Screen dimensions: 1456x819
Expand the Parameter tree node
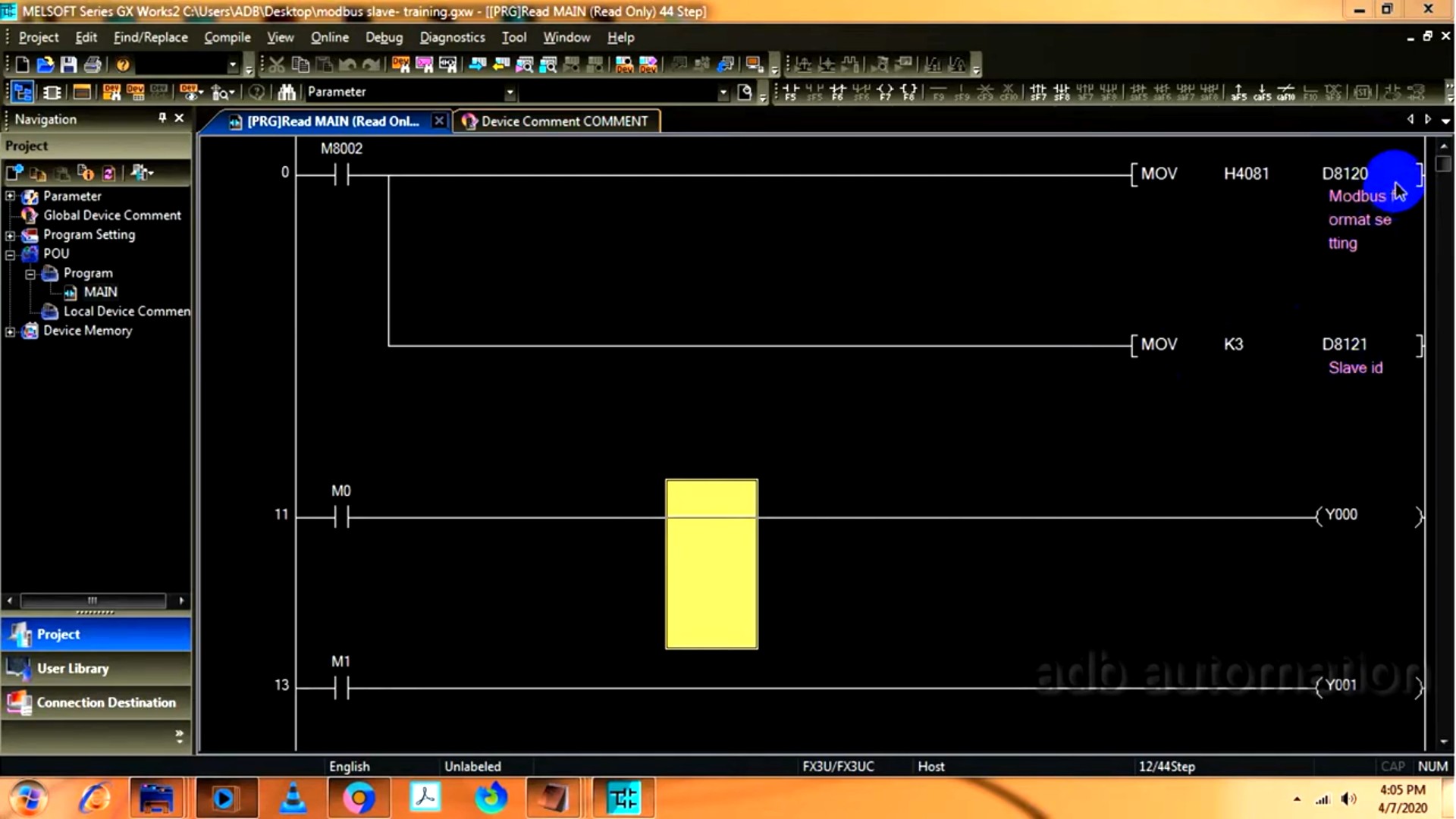11,196
